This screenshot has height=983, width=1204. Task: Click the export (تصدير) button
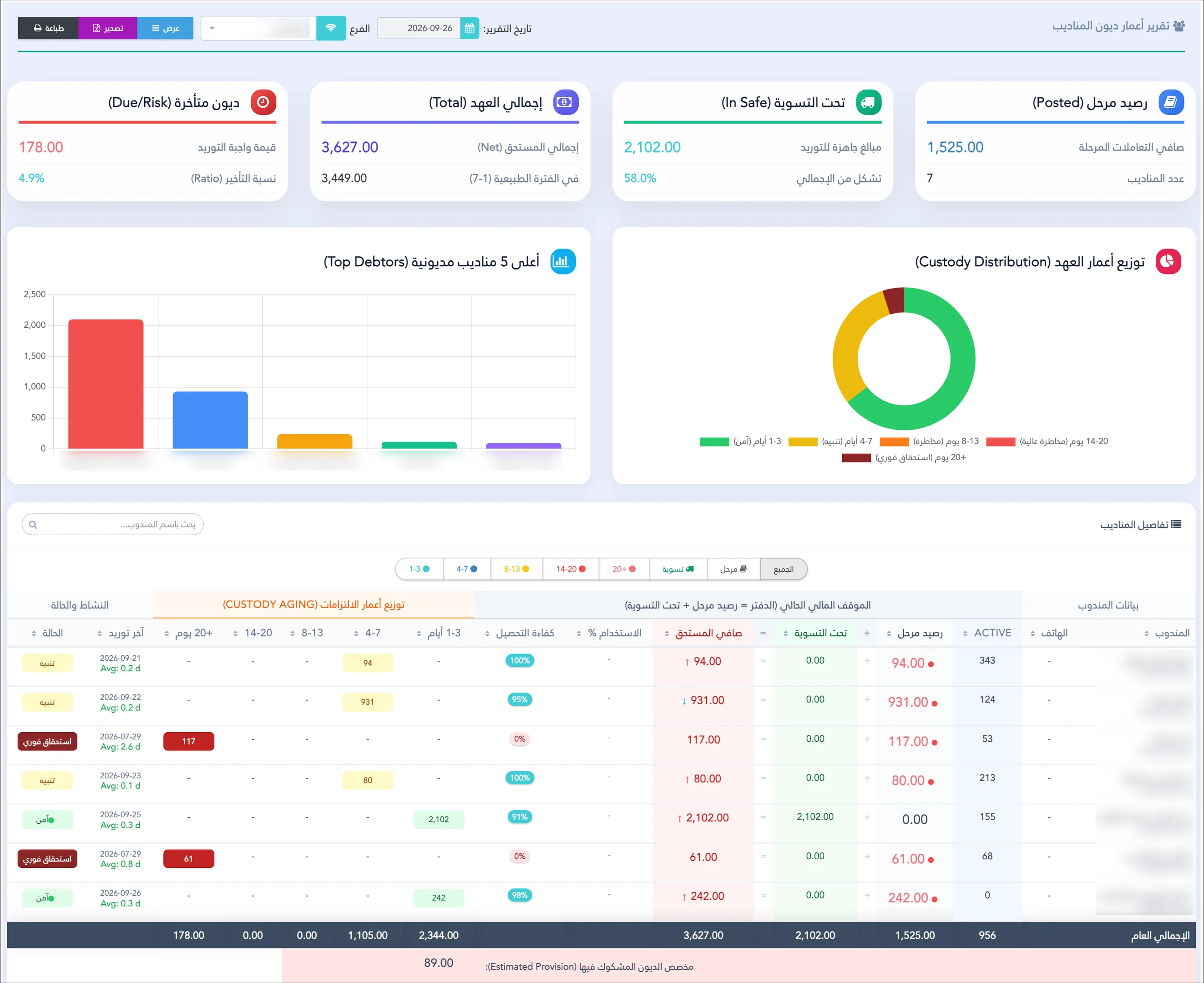(x=107, y=28)
